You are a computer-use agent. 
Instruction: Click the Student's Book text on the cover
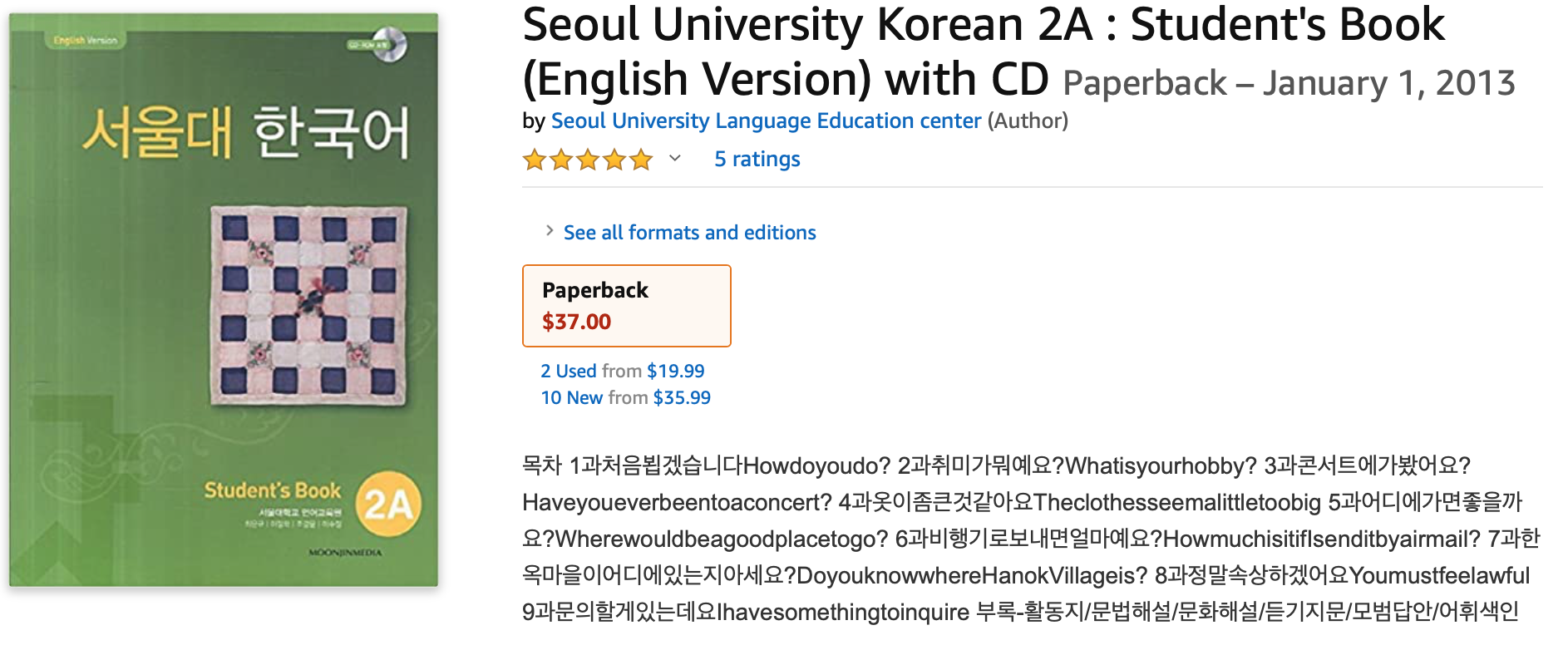273,490
